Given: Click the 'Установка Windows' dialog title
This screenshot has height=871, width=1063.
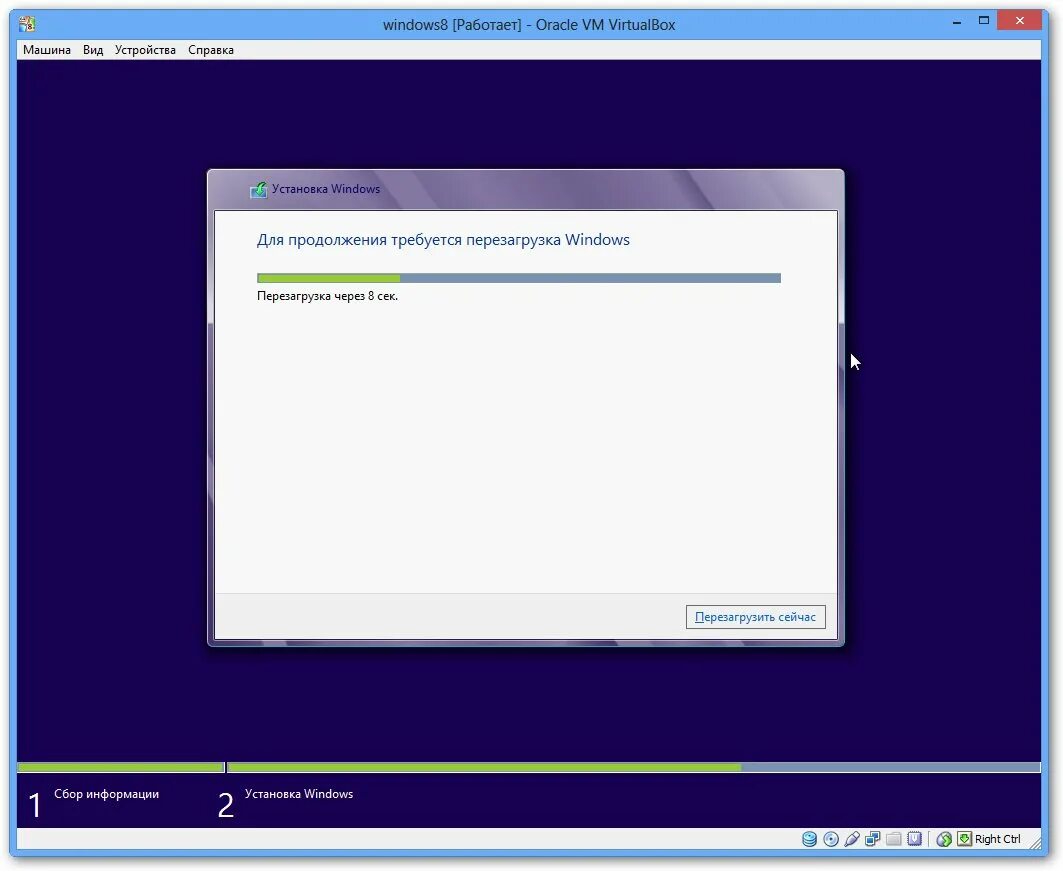Looking at the screenshot, I should pyautogui.click(x=326, y=189).
